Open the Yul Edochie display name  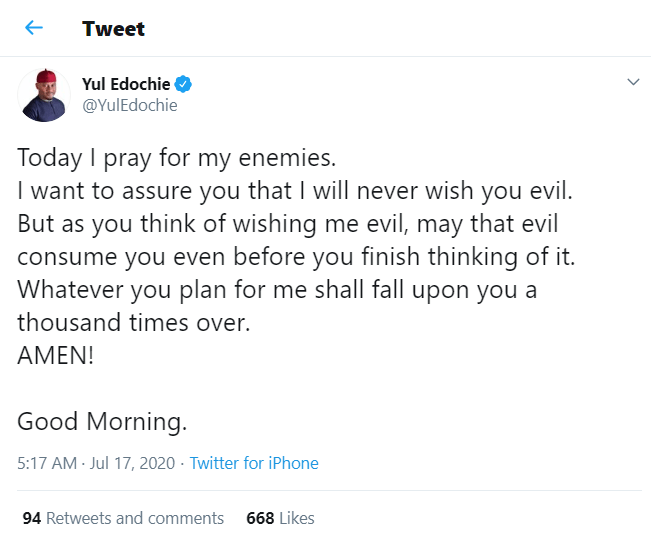[126, 84]
